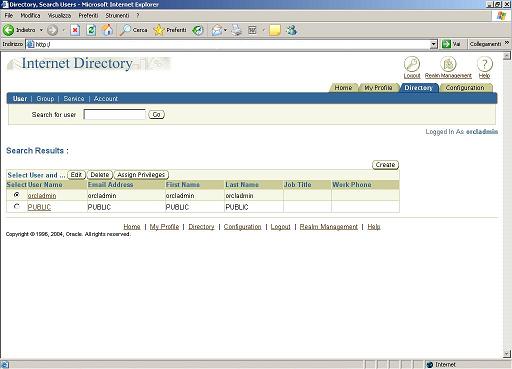Click the Delete user button
Screen dimensions: 512x369
point(100,175)
